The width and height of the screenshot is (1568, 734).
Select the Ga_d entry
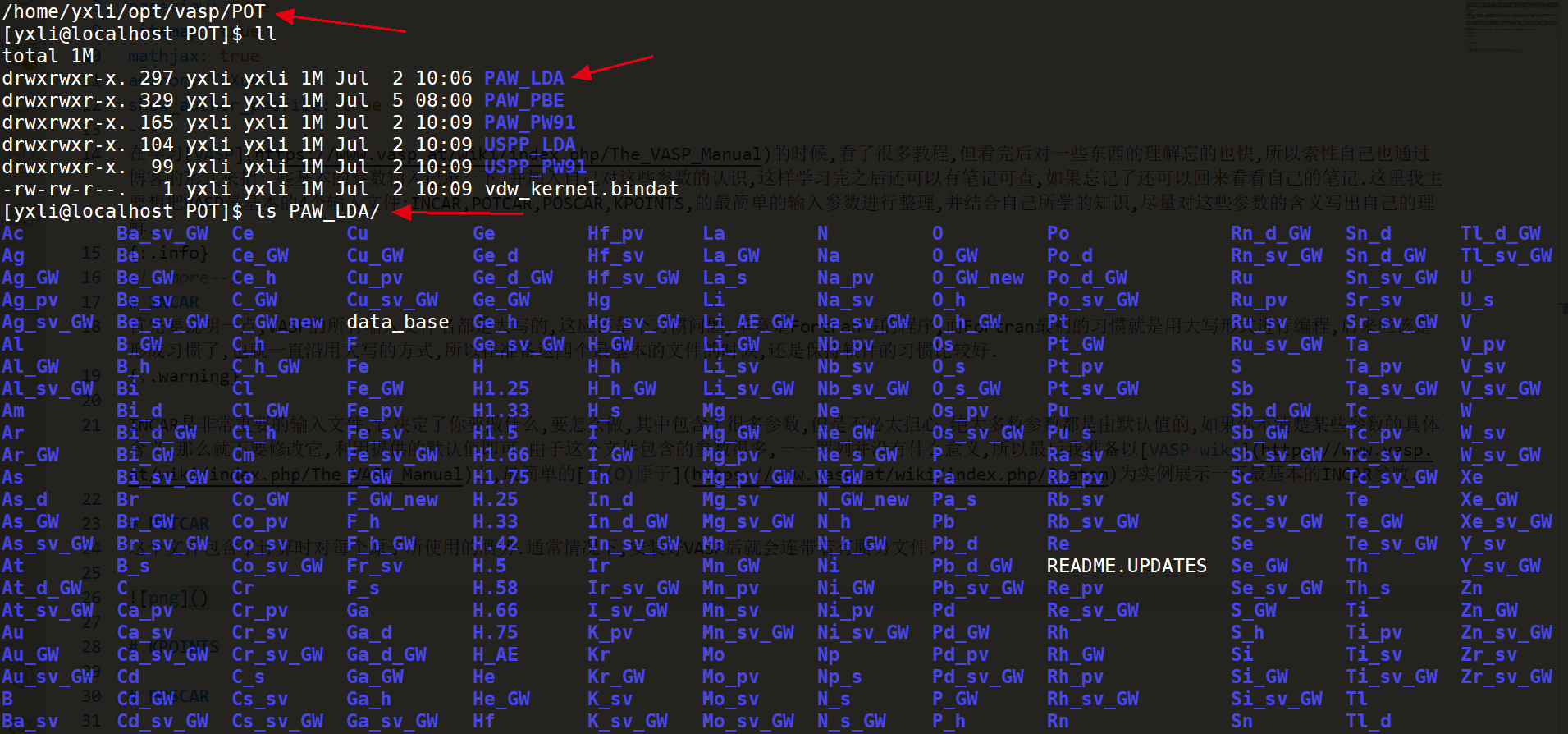(369, 632)
